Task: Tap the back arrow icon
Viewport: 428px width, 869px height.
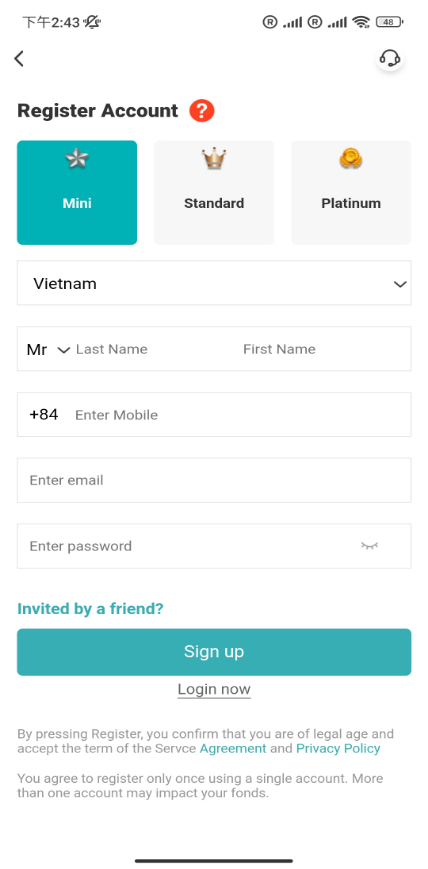Action: 19,59
